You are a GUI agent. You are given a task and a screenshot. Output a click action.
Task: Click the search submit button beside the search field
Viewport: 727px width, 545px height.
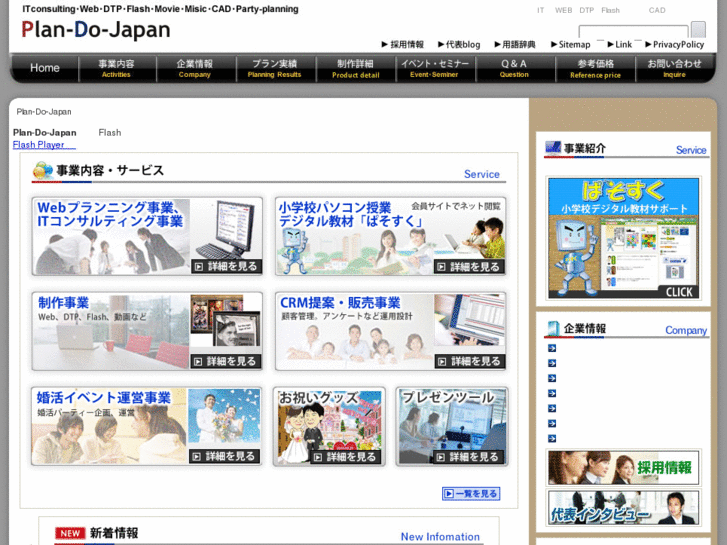click(698, 29)
